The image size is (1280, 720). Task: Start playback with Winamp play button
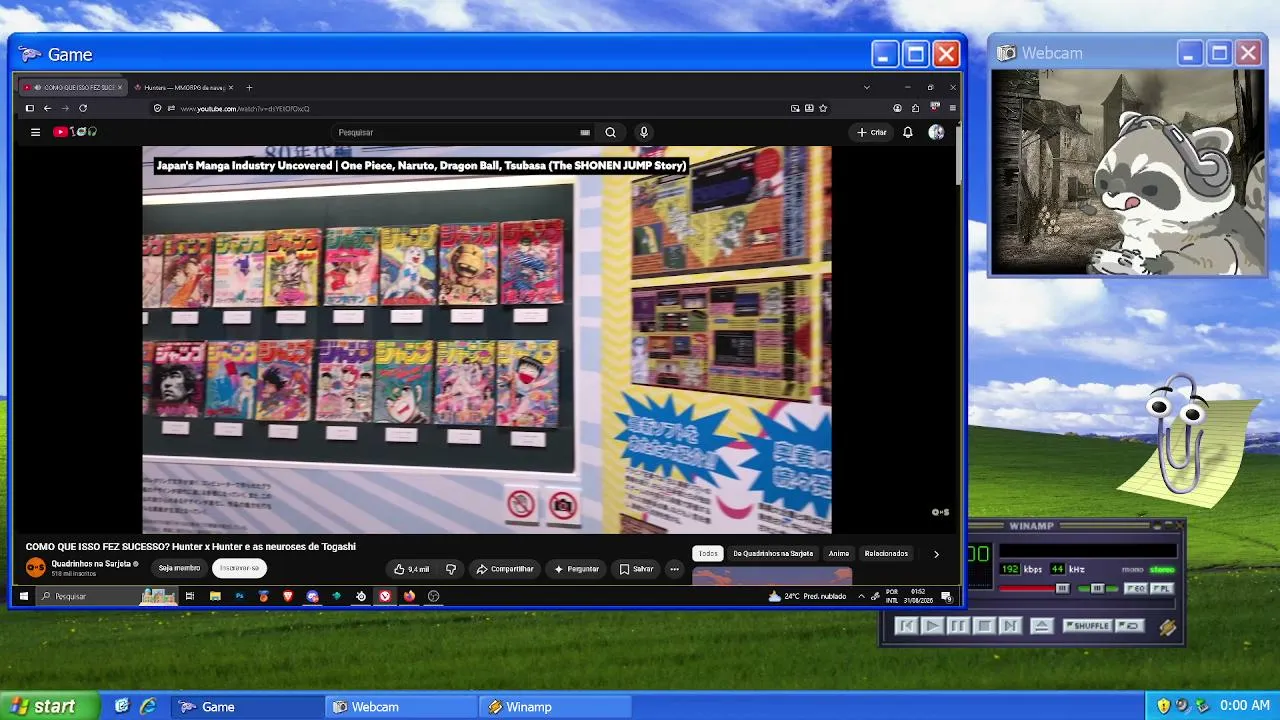click(932, 626)
